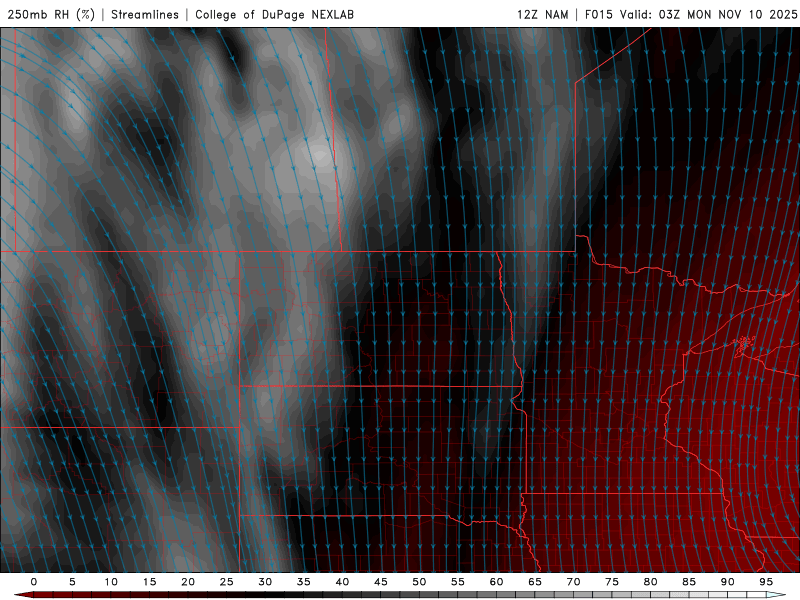Viewport: 800px width, 600px height.
Task: Click the colorbar value label 65
Action: pyautogui.click(x=535, y=582)
